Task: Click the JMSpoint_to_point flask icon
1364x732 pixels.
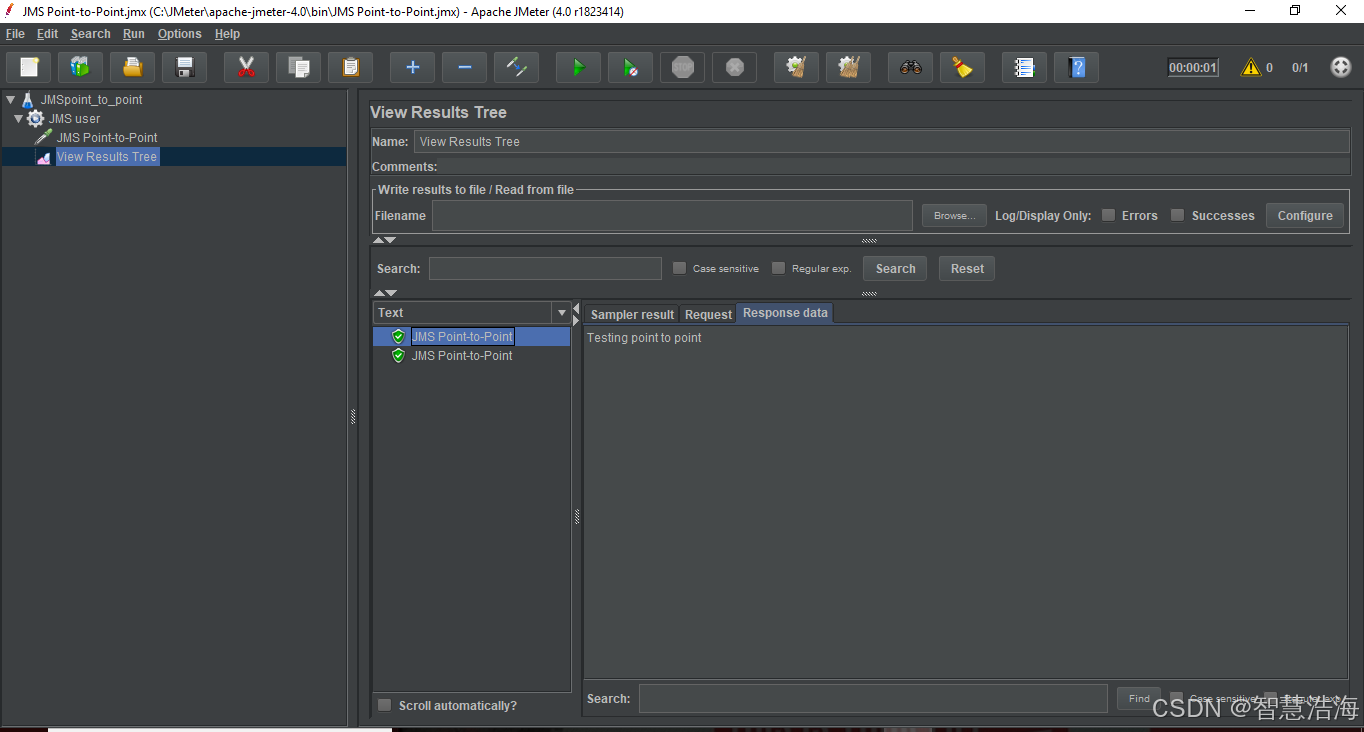Action: coord(27,100)
